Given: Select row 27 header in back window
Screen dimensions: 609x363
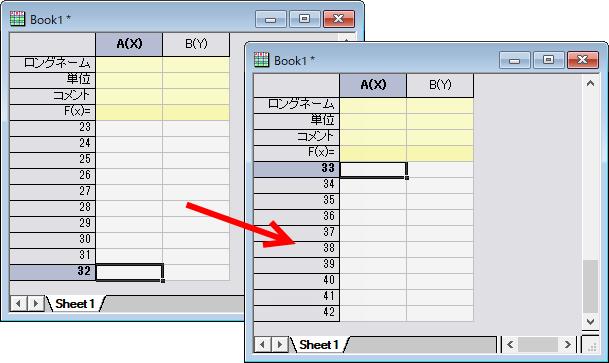Looking at the screenshot, I should pos(52,191).
